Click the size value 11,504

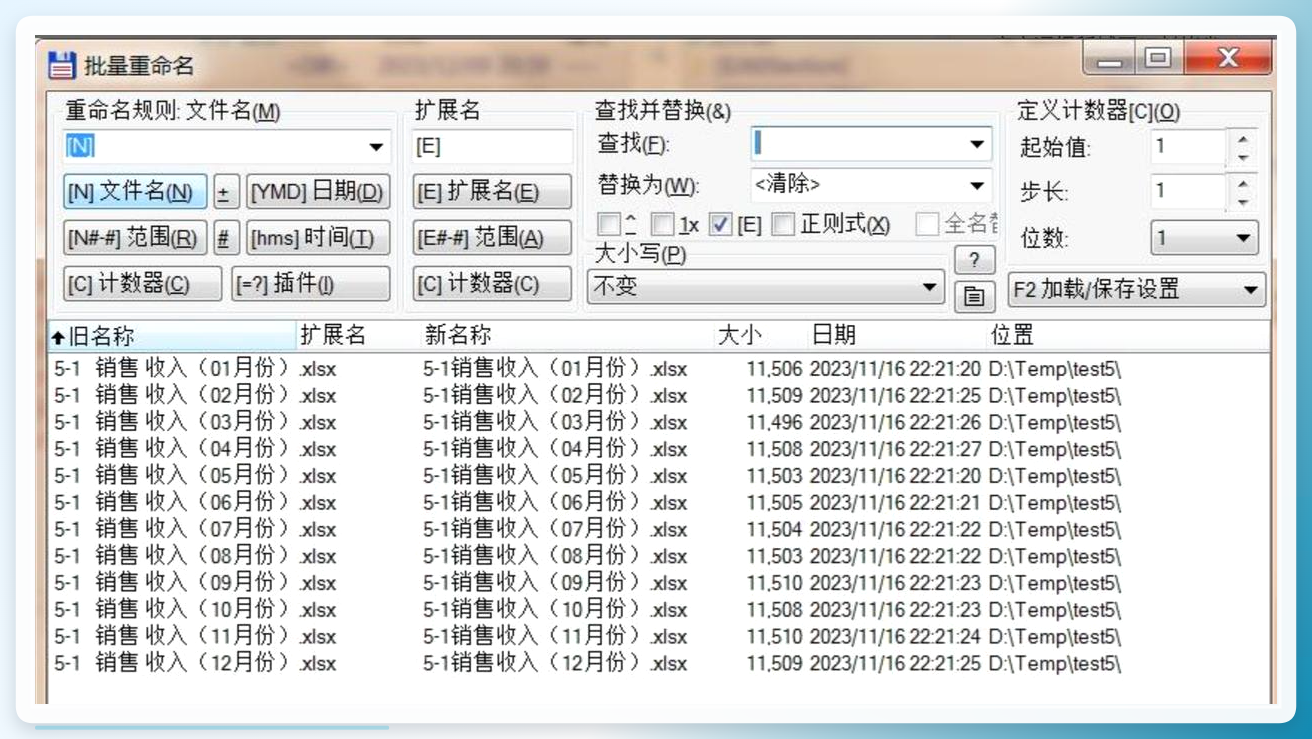click(774, 529)
